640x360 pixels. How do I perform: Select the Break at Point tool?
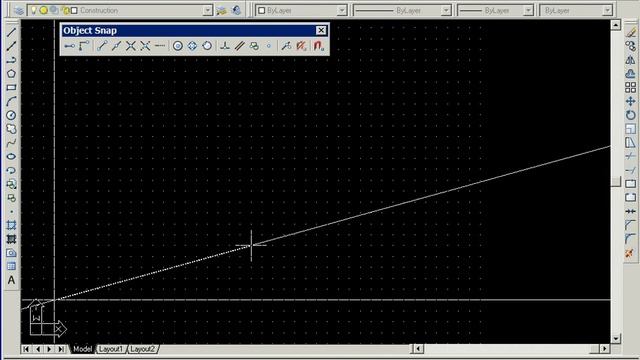point(630,184)
